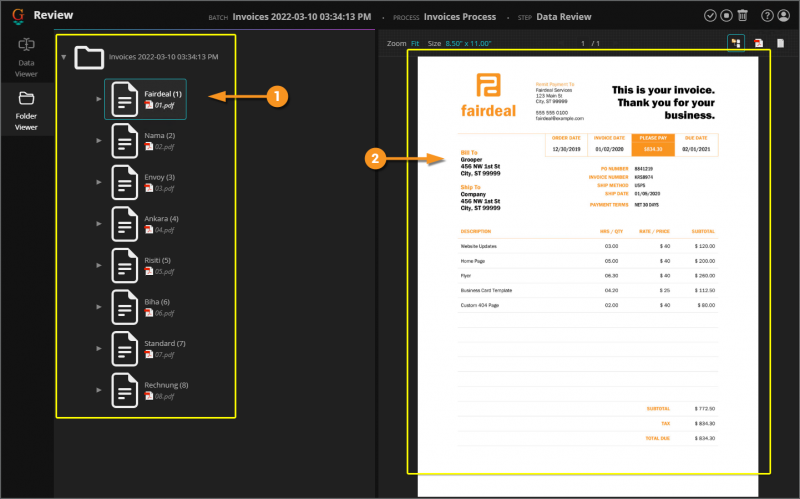Switch to PDF view icon
This screenshot has height=499, width=800.
tap(758, 43)
